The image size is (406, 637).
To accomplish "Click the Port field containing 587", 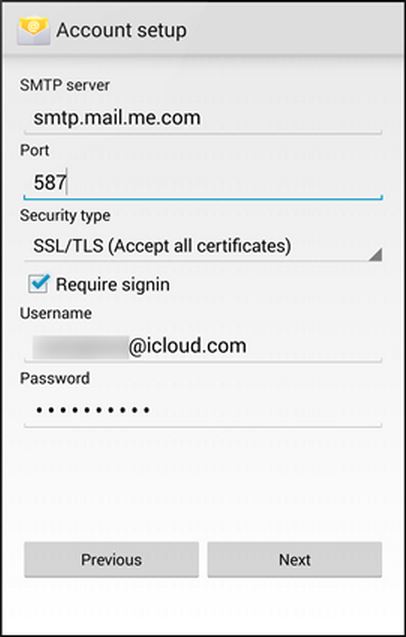I will pos(203,183).
